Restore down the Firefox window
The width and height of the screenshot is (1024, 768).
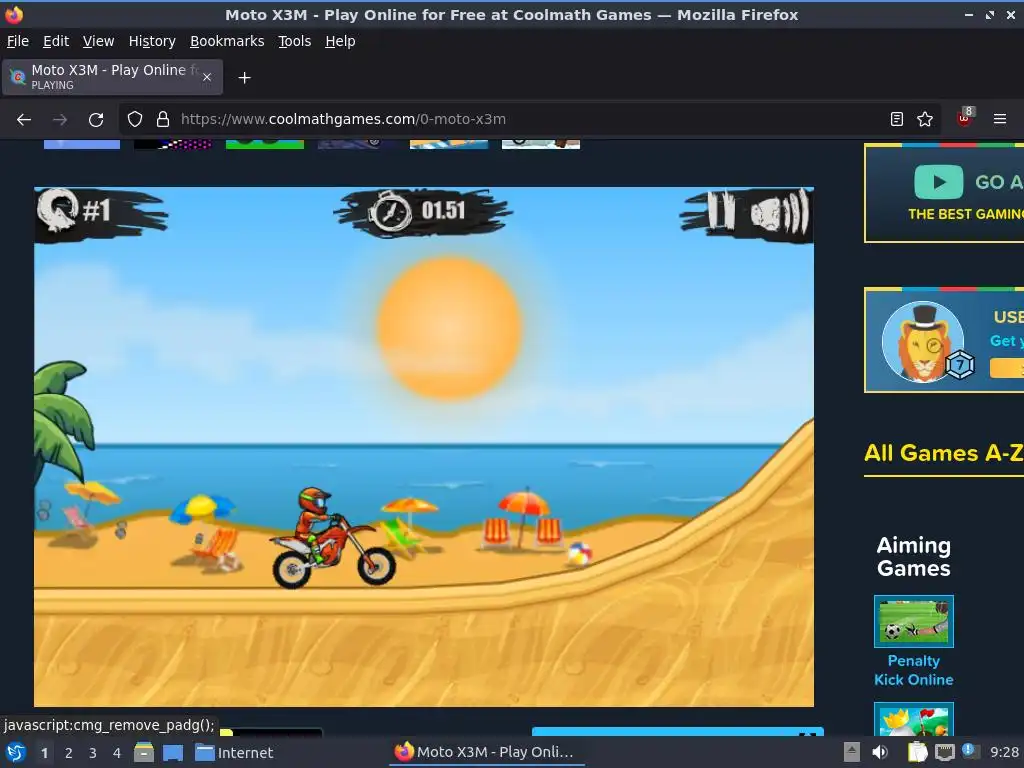click(x=990, y=14)
